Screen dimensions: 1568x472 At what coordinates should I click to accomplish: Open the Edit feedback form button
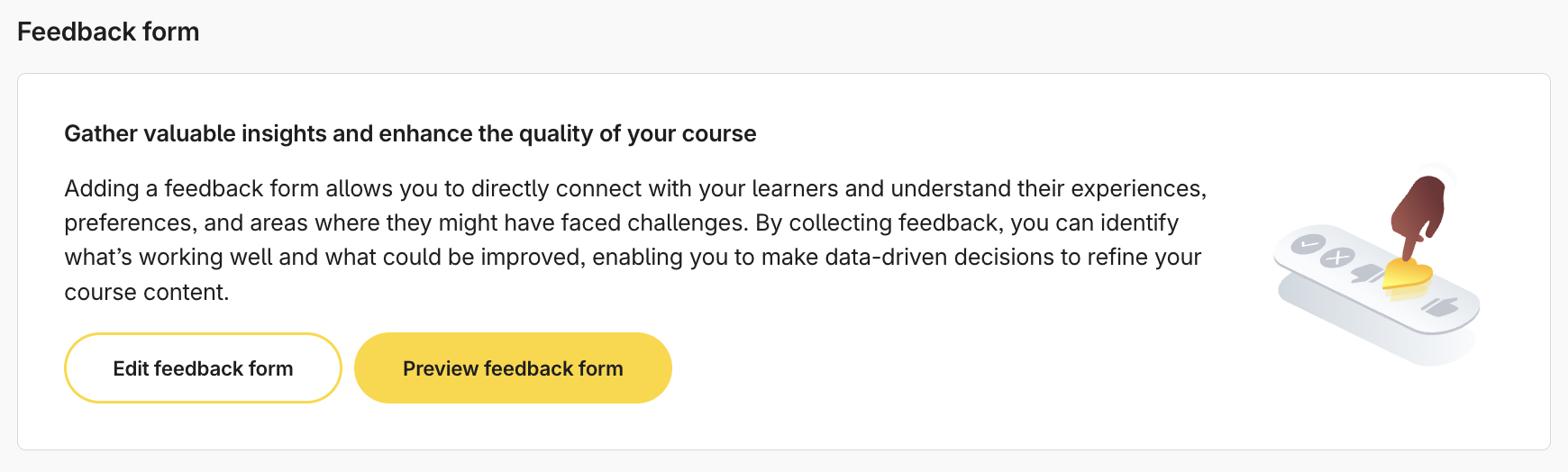203,368
